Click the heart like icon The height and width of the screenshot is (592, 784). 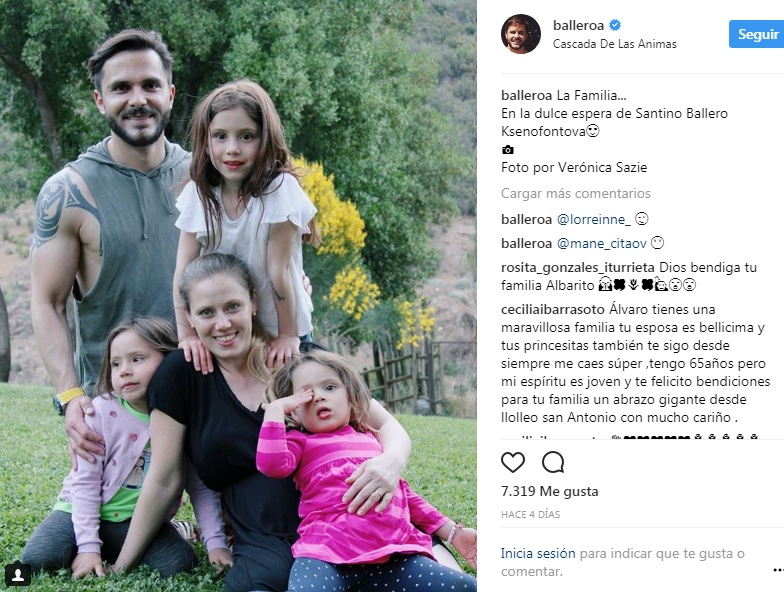513,462
